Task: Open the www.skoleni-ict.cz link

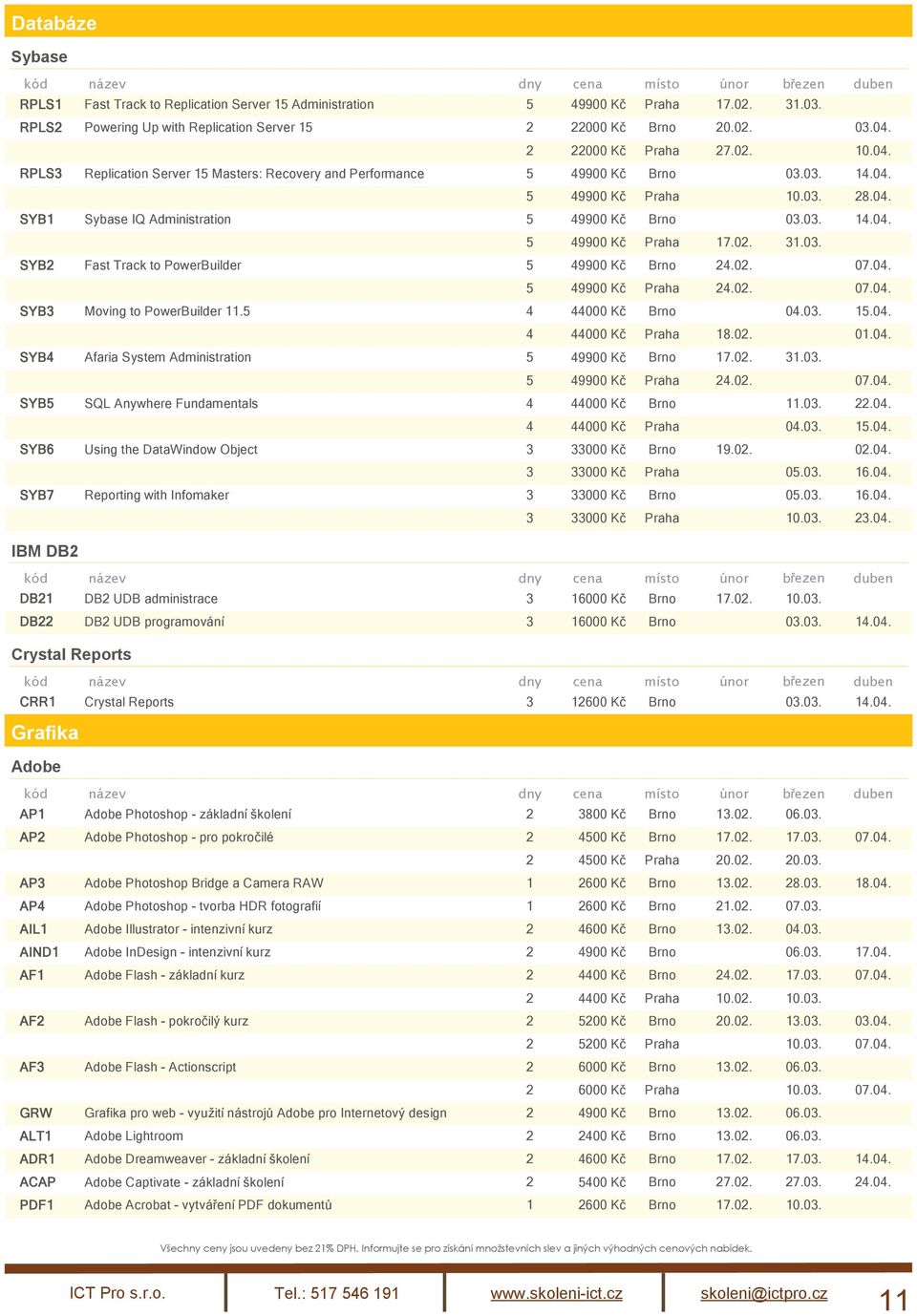Action: point(556,1293)
